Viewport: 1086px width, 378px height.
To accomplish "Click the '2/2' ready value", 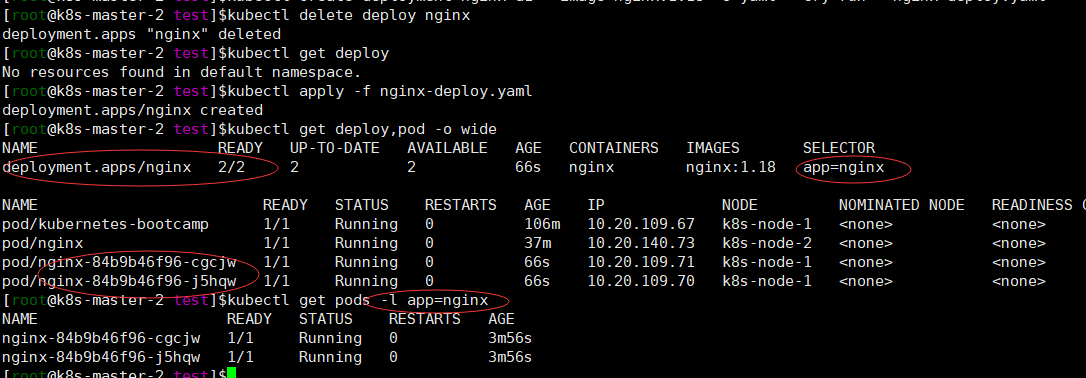I will pos(231,168).
